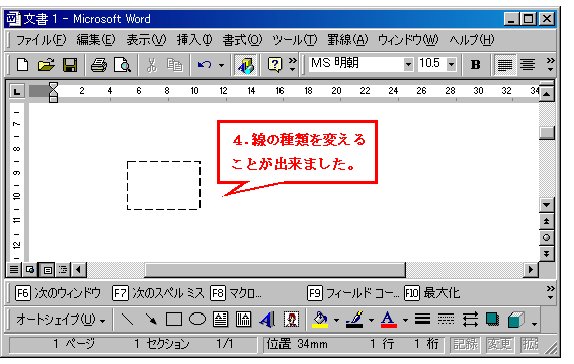
Task: Open the Dash Style options
Action: tap(446, 319)
